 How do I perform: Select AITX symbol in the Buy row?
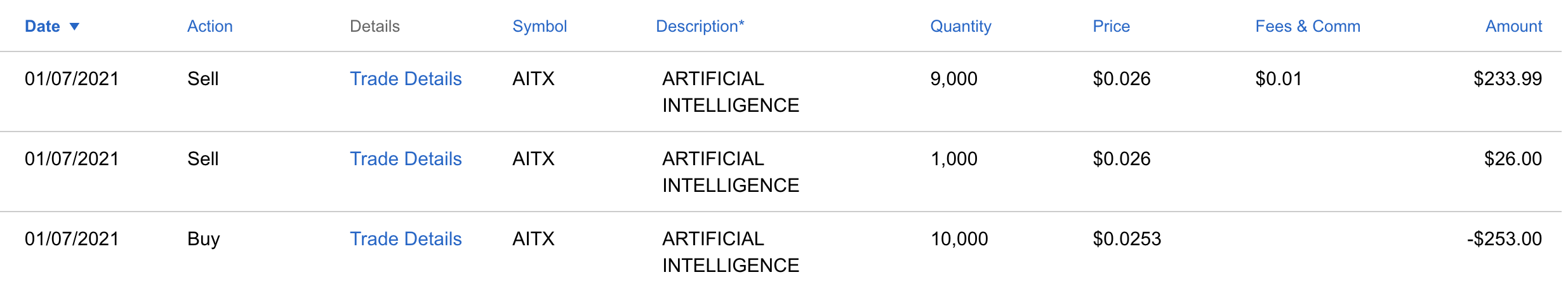click(x=533, y=239)
